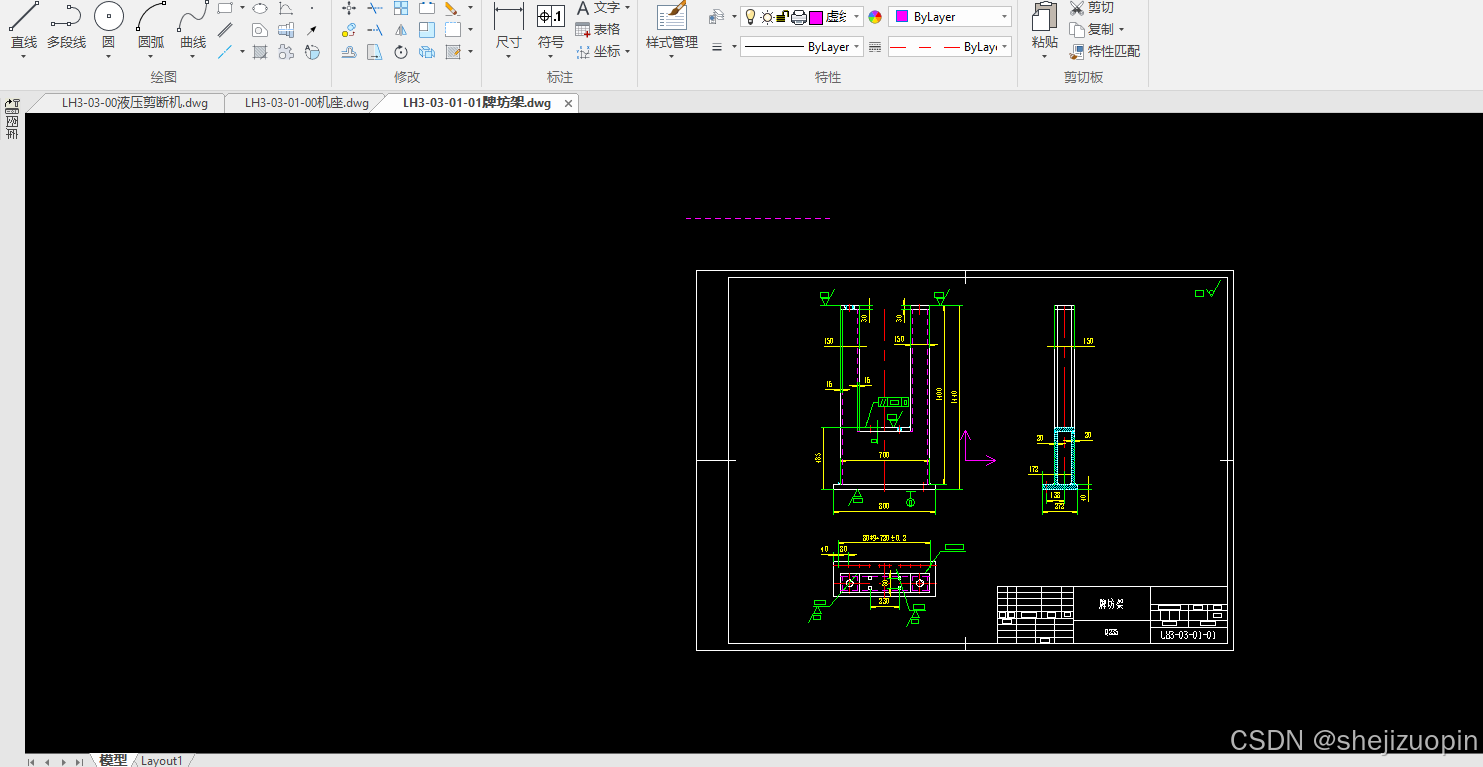Open the dashed linetype ByLayer dropdown

pos(950,47)
